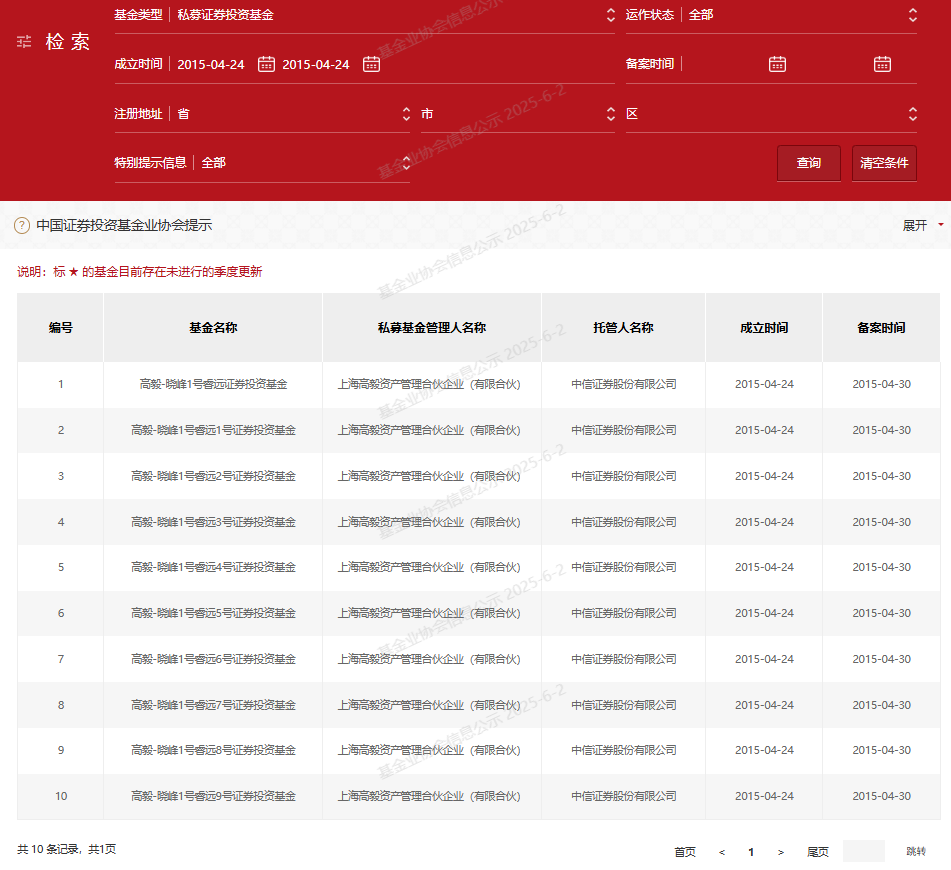Screen dimensions: 951x870
Task: Go to the previous page arrow
Action: click(x=722, y=852)
